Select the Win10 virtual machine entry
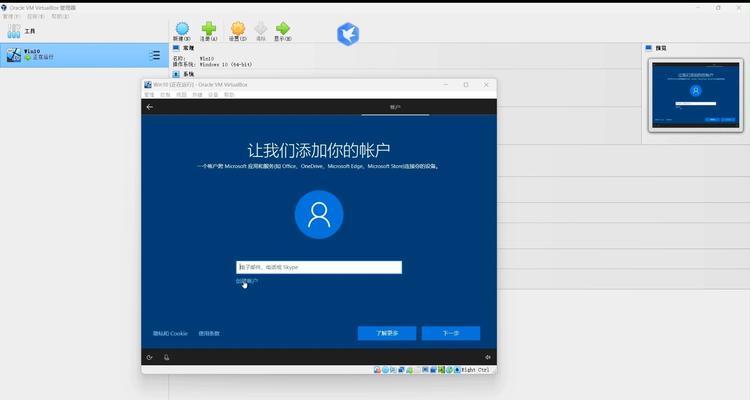The image size is (750, 400). 84,55
